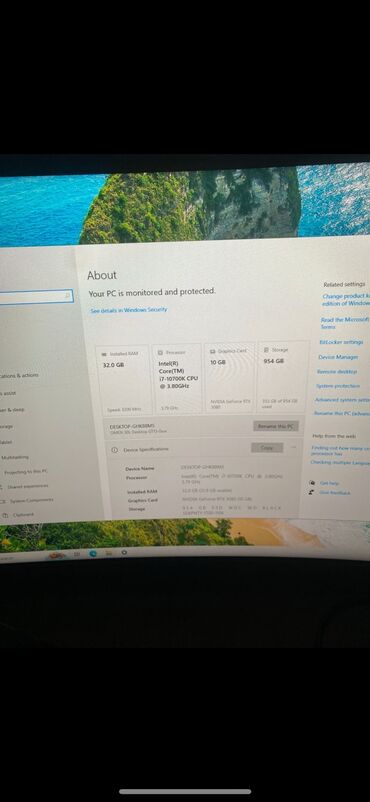Click the Clipboard icon in sidebar
The height and width of the screenshot is (802, 370).
click(5, 515)
